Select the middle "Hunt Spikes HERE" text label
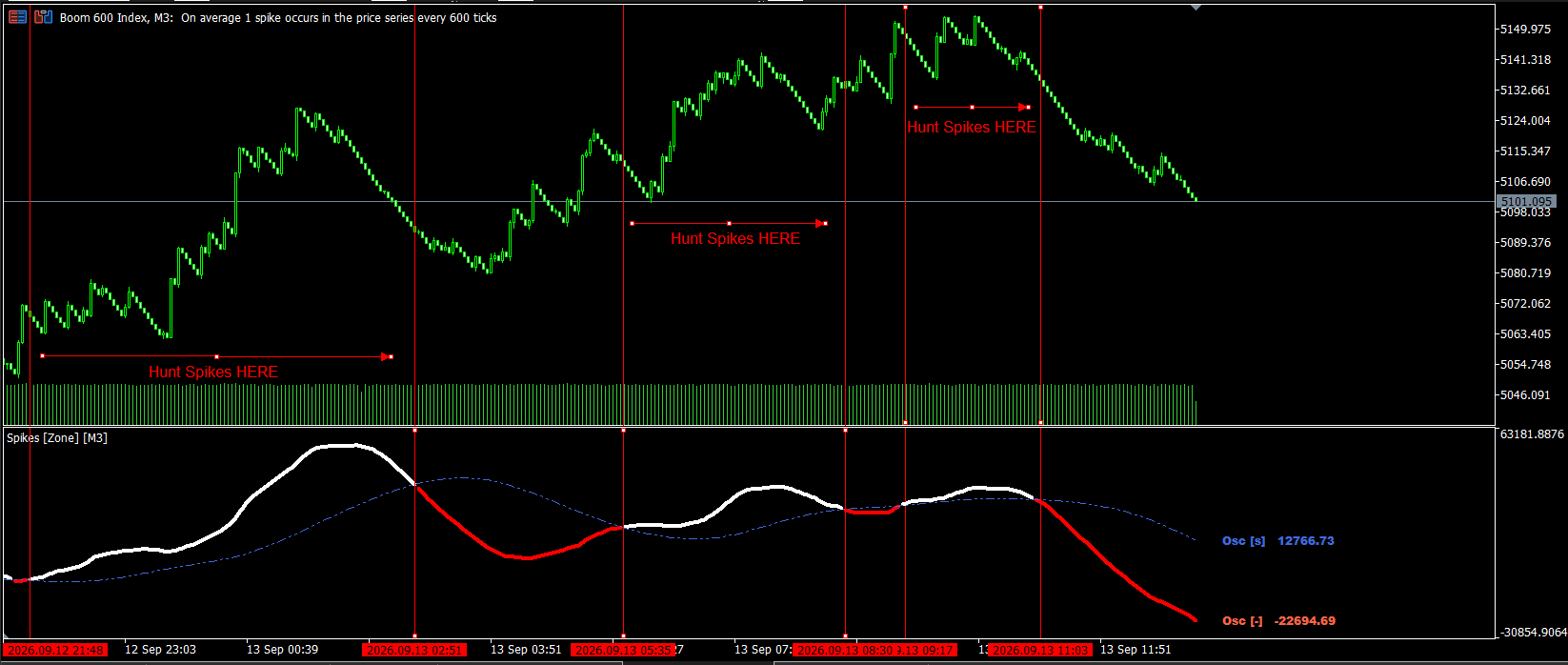Screen dimensions: 1568x665 click(x=735, y=238)
